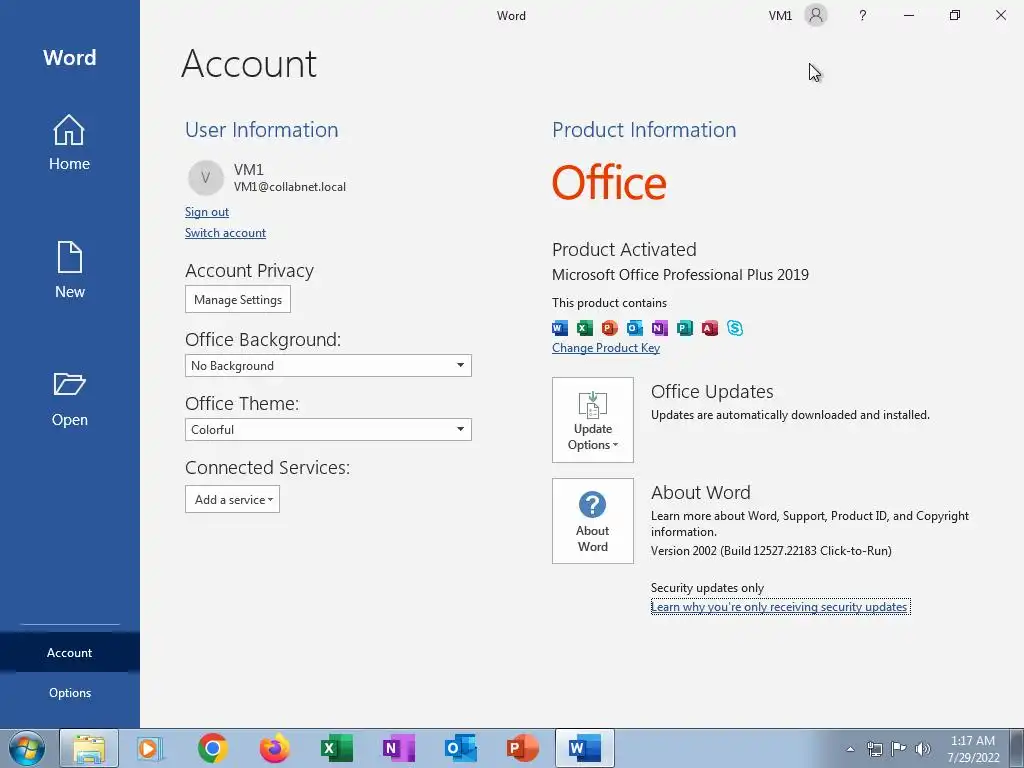Click the Switch account link
This screenshot has height=768, width=1024.
(225, 232)
